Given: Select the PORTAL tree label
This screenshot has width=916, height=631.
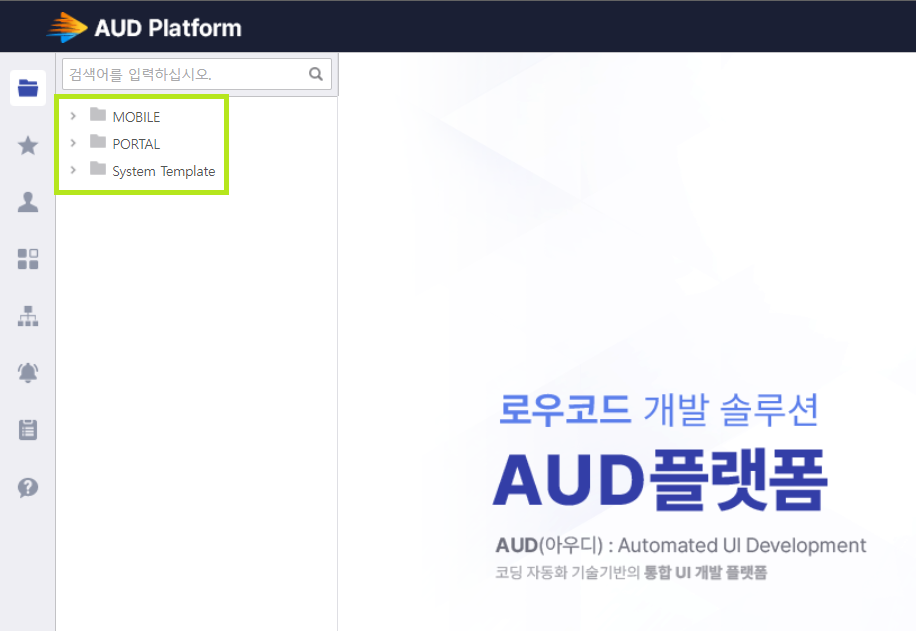Looking at the screenshot, I should click(136, 144).
